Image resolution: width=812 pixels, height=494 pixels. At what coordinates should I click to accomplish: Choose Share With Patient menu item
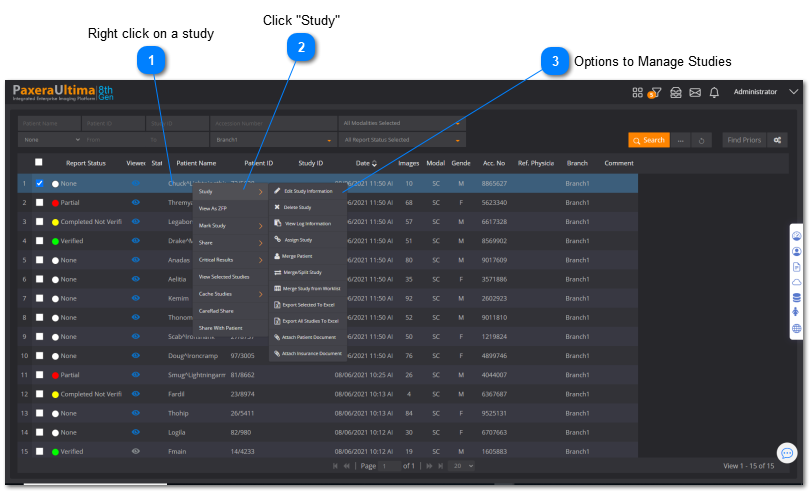coord(230,328)
